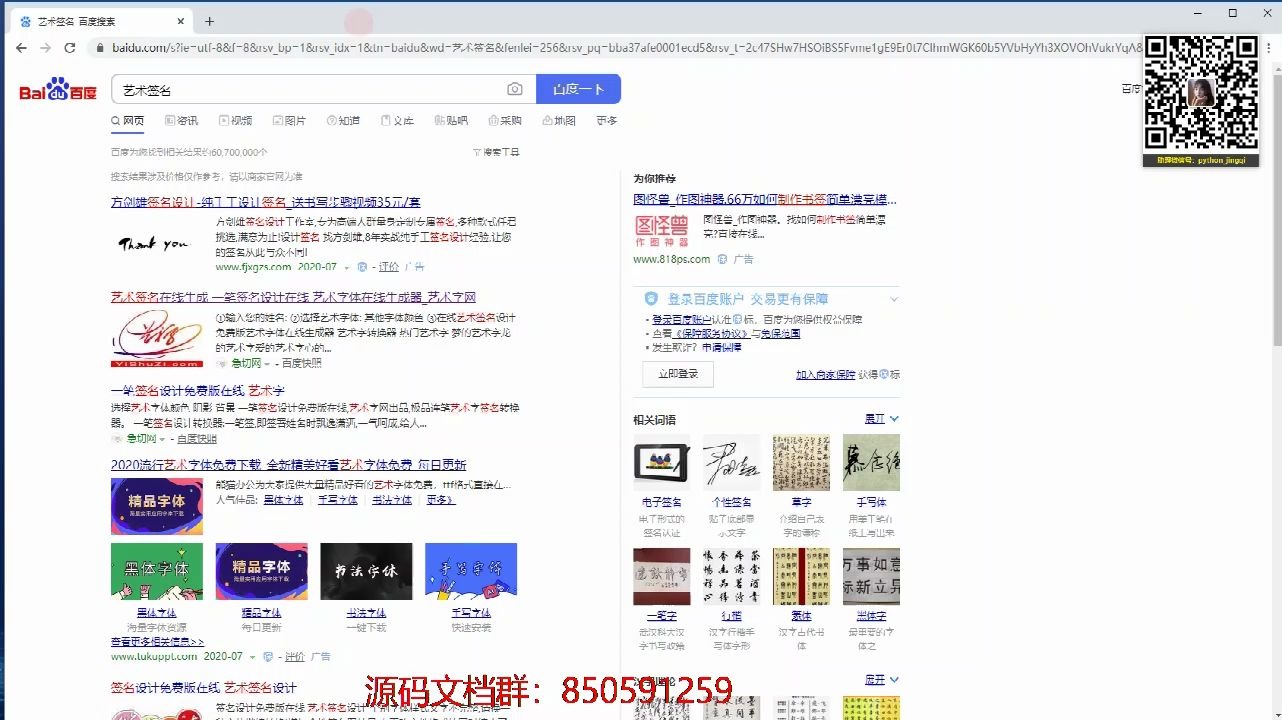1282x720 pixels.
Task: Open 百度快照 for 艺术签名在线生成 result
Action: (302, 363)
